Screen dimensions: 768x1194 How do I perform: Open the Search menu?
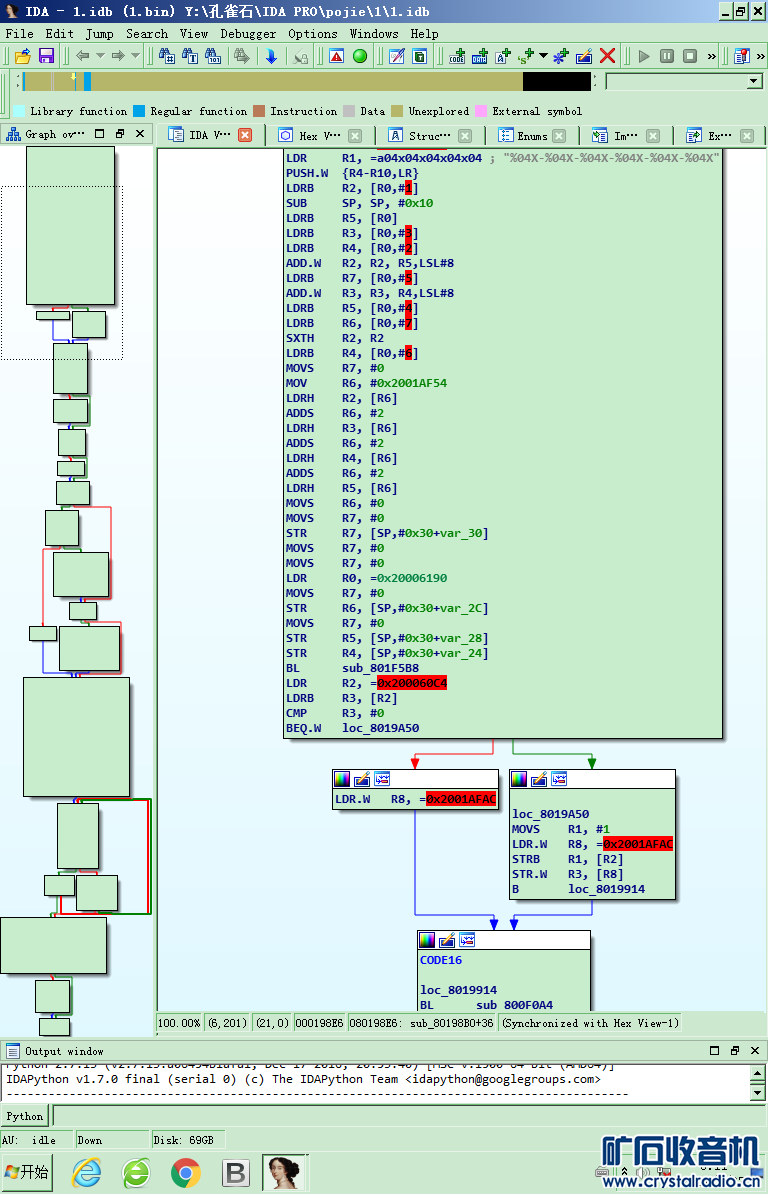pos(147,34)
